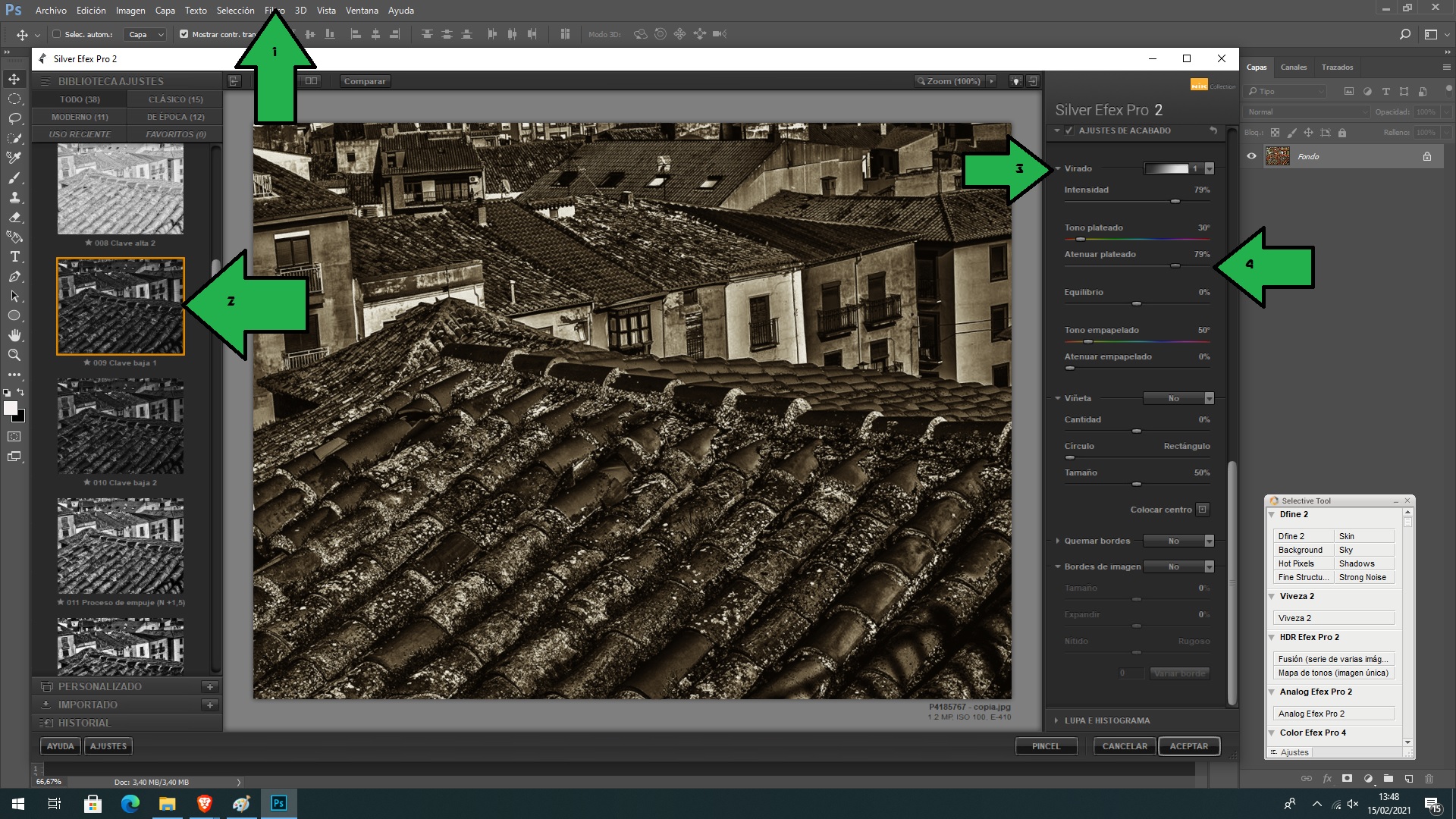Filter layers by text type icon

pyautogui.click(x=1385, y=91)
